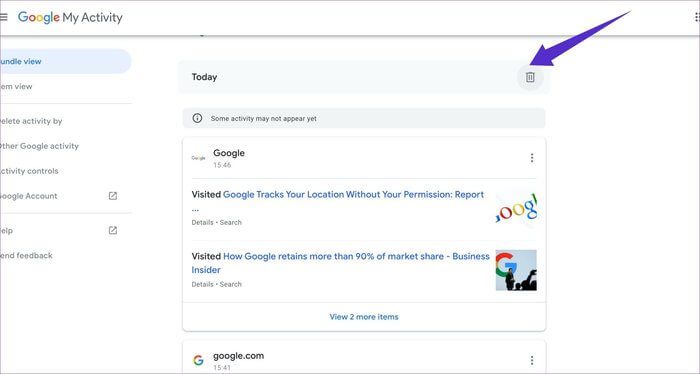Delete today's activity with trash icon

click(x=530, y=77)
